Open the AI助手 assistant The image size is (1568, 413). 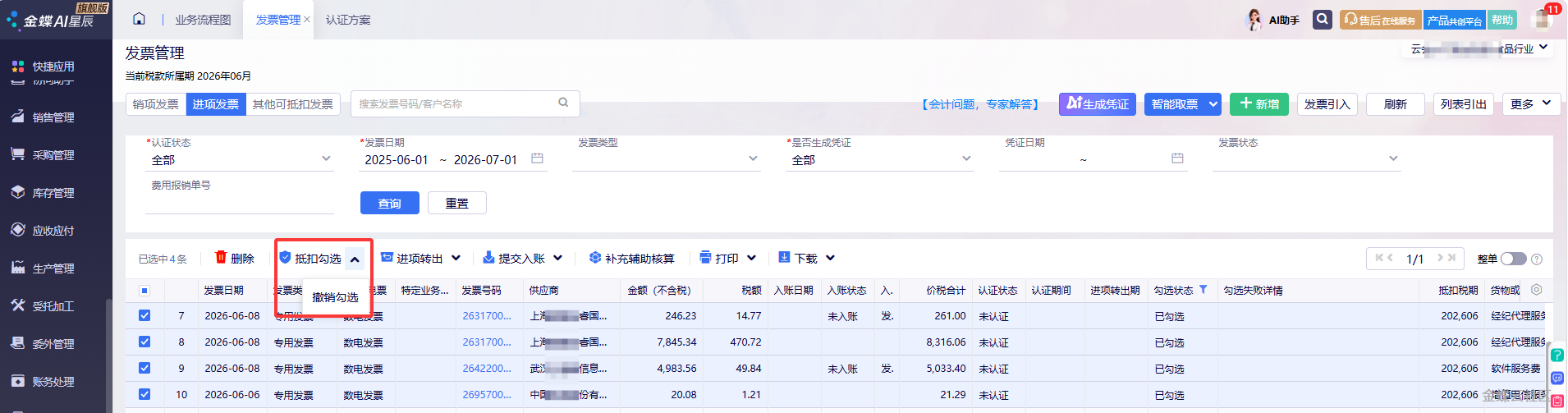(x=1273, y=20)
